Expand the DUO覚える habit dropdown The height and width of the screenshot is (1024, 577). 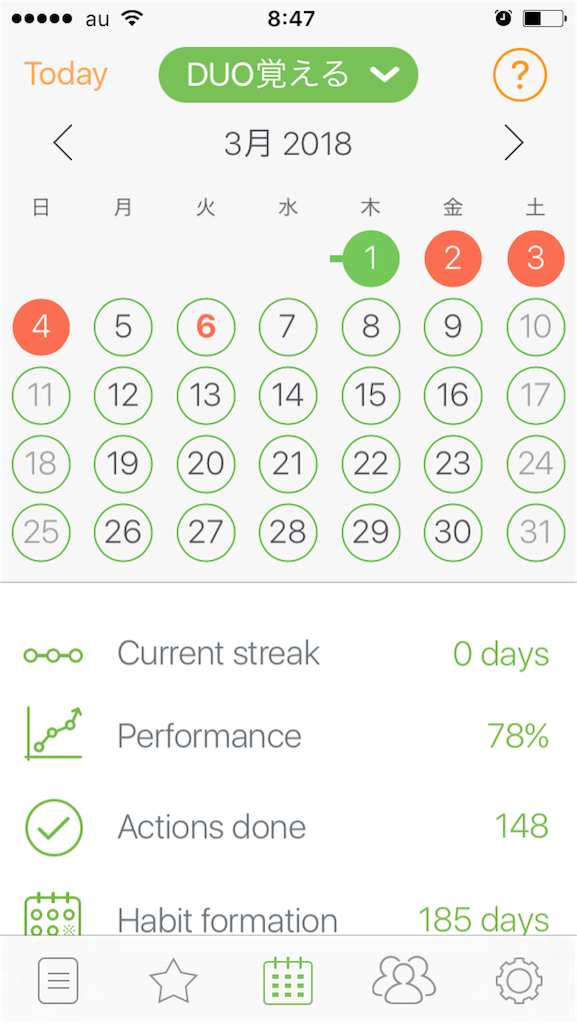[x=288, y=75]
